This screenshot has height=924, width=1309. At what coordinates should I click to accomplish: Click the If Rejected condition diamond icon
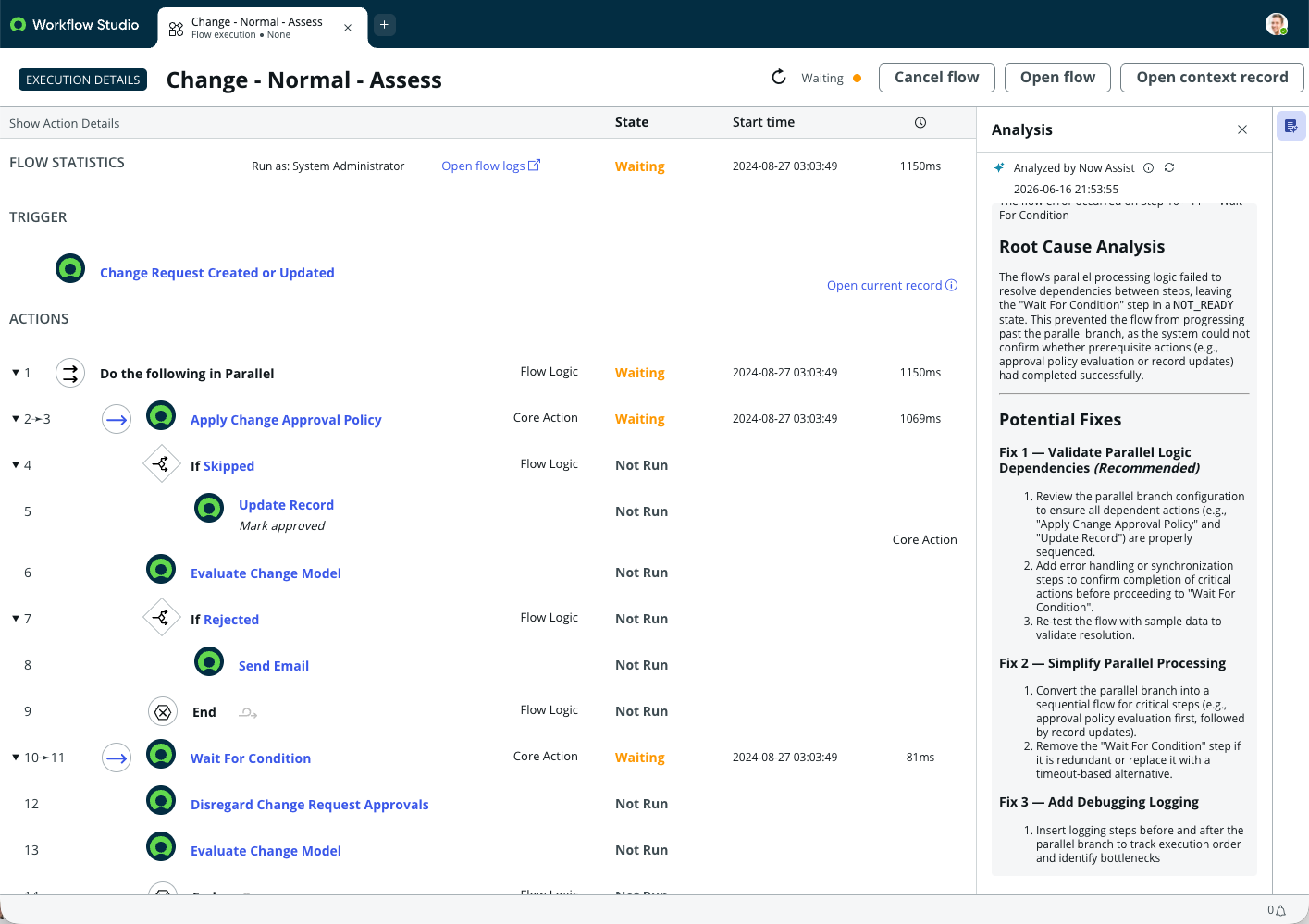tap(161, 617)
